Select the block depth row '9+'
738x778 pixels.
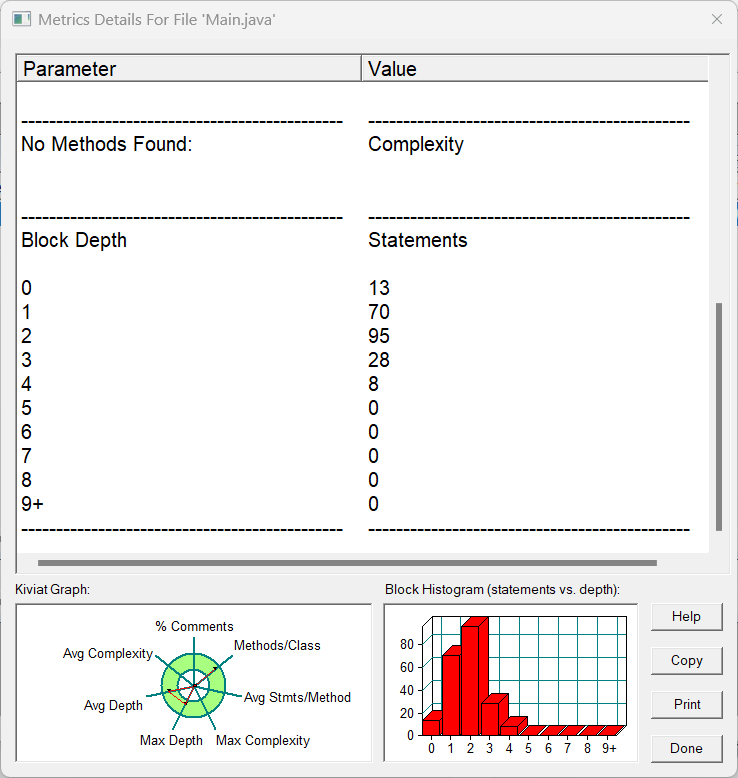click(32, 504)
